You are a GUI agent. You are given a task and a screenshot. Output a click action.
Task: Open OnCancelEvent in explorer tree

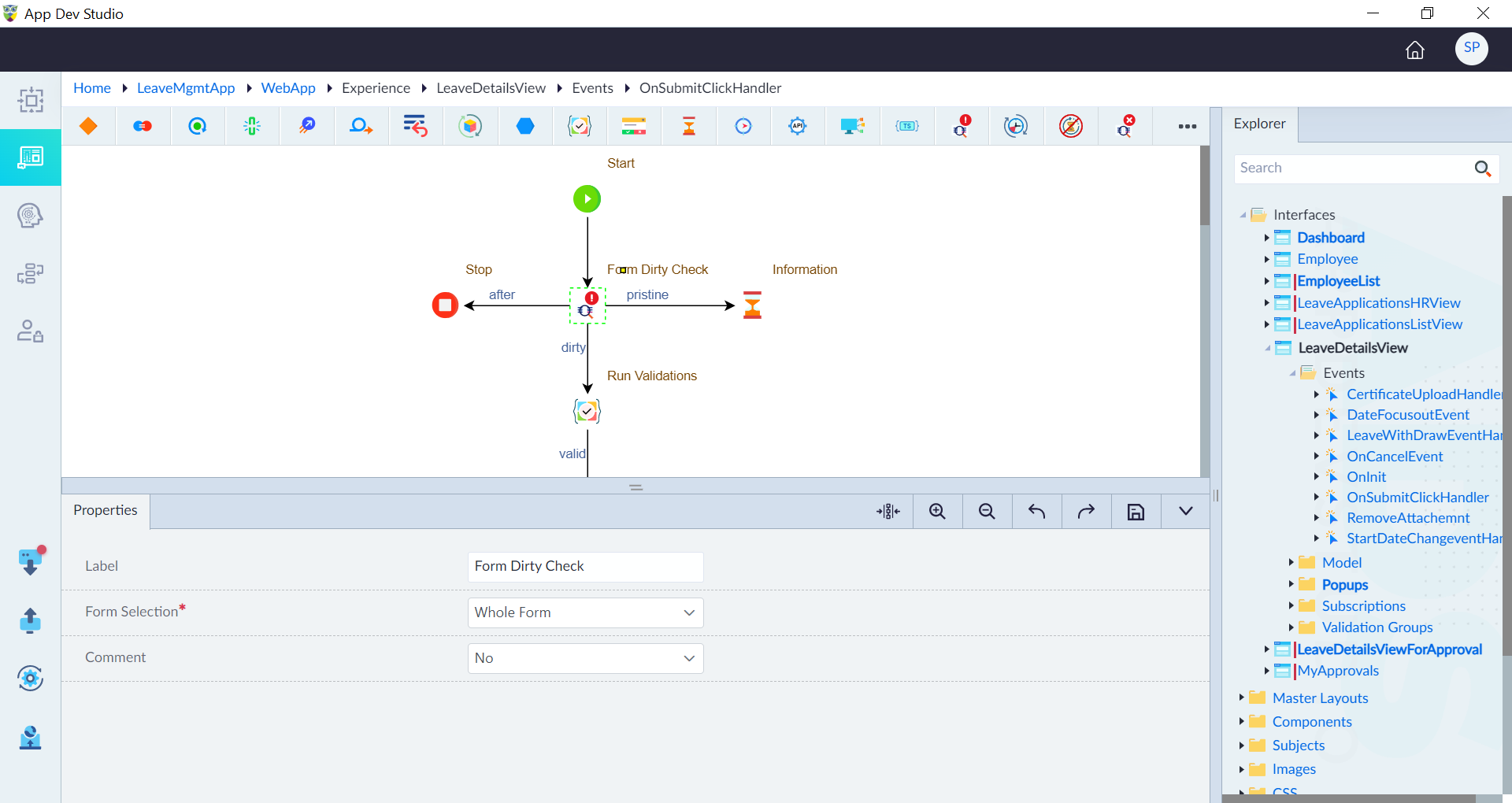click(1395, 457)
